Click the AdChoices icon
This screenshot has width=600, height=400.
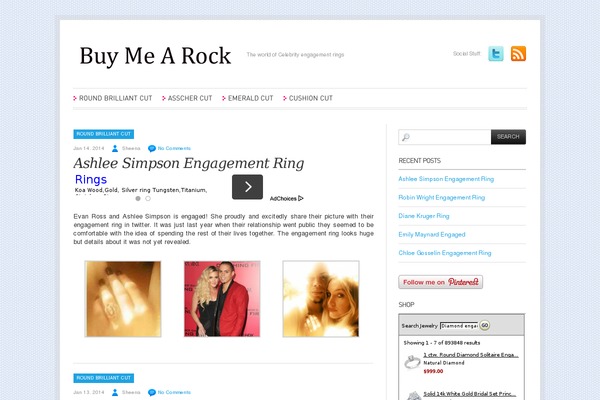[301, 198]
